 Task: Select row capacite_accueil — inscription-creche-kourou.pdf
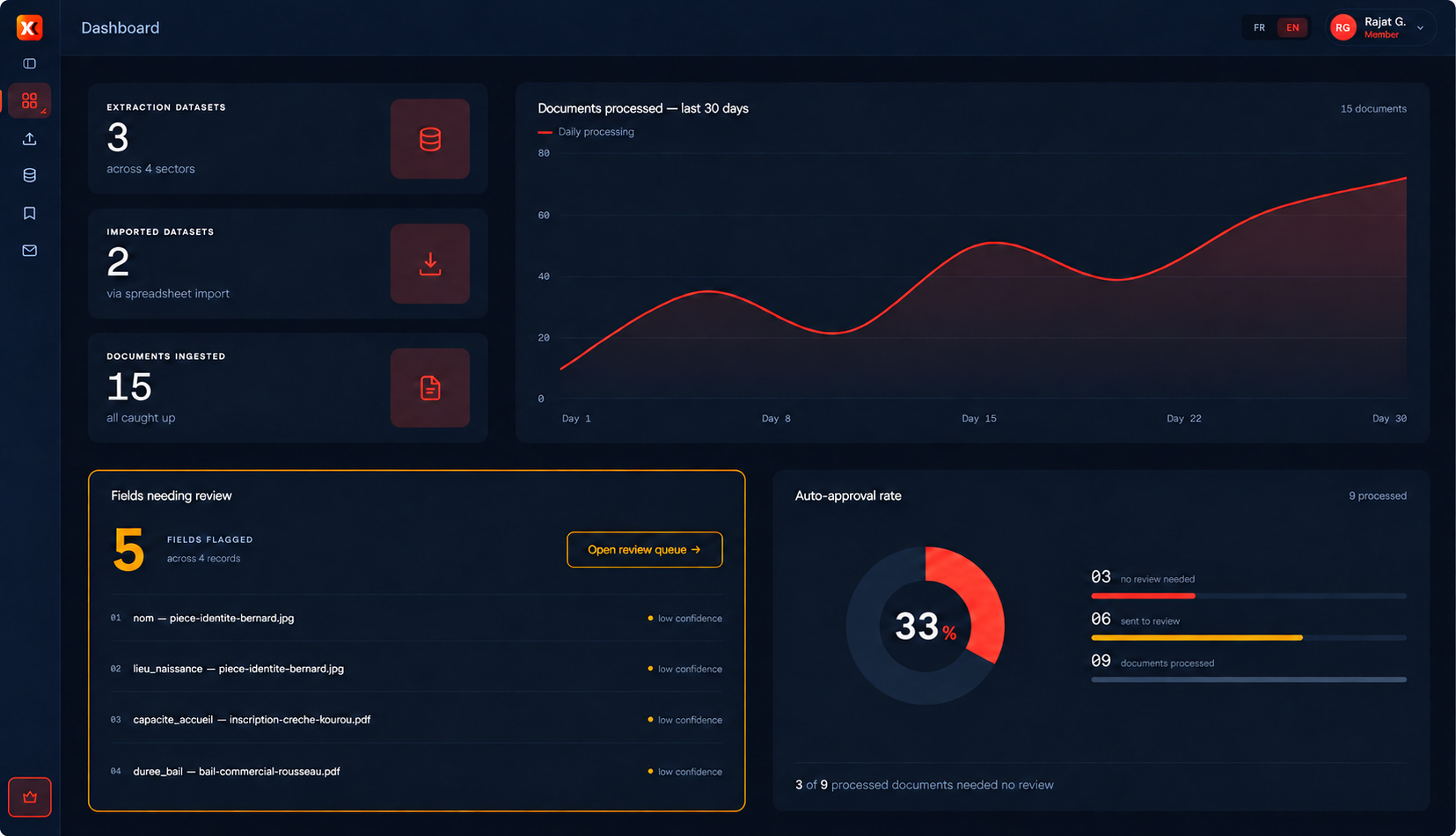point(416,720)
